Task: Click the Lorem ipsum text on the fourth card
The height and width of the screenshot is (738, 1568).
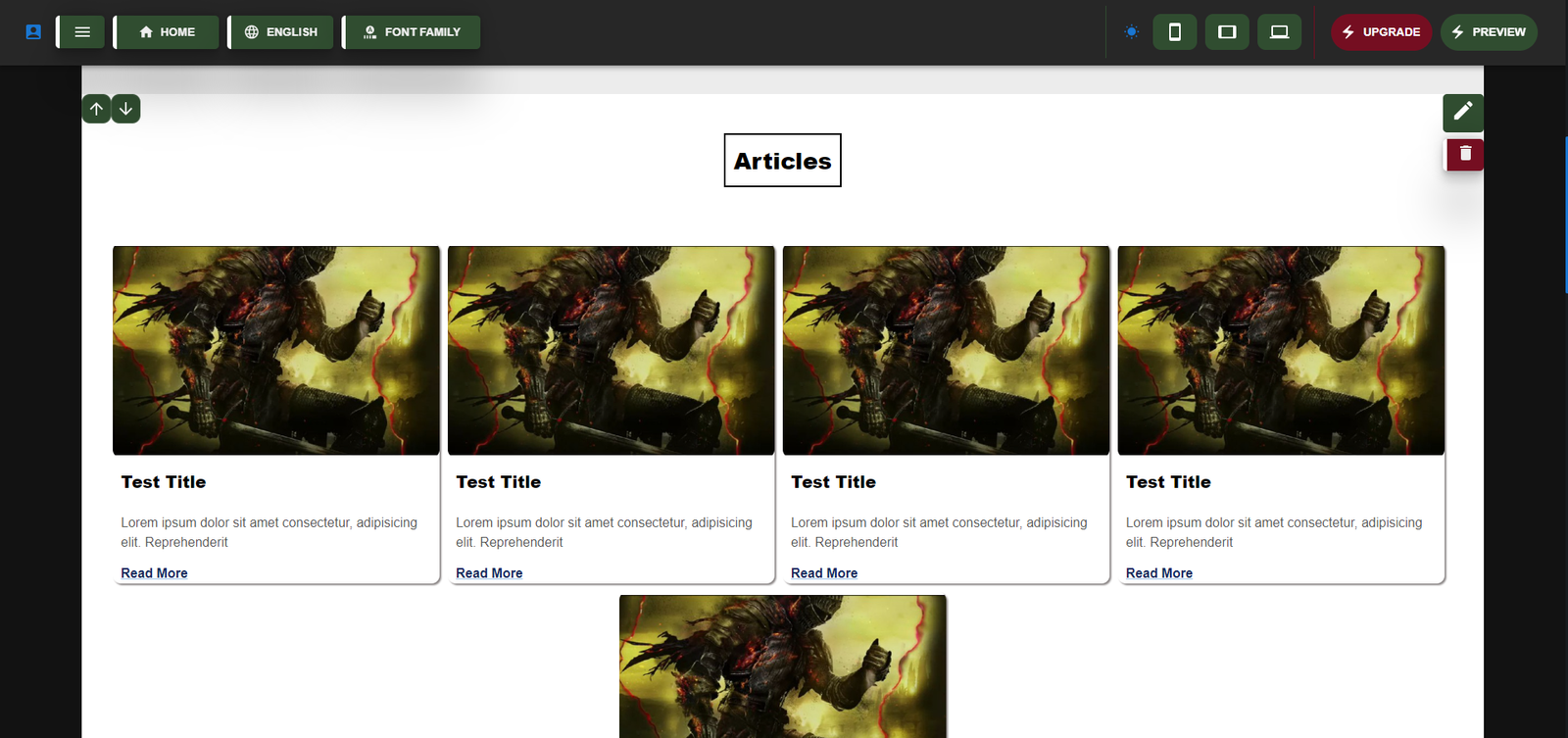Action: click(x=1274, y=532)
